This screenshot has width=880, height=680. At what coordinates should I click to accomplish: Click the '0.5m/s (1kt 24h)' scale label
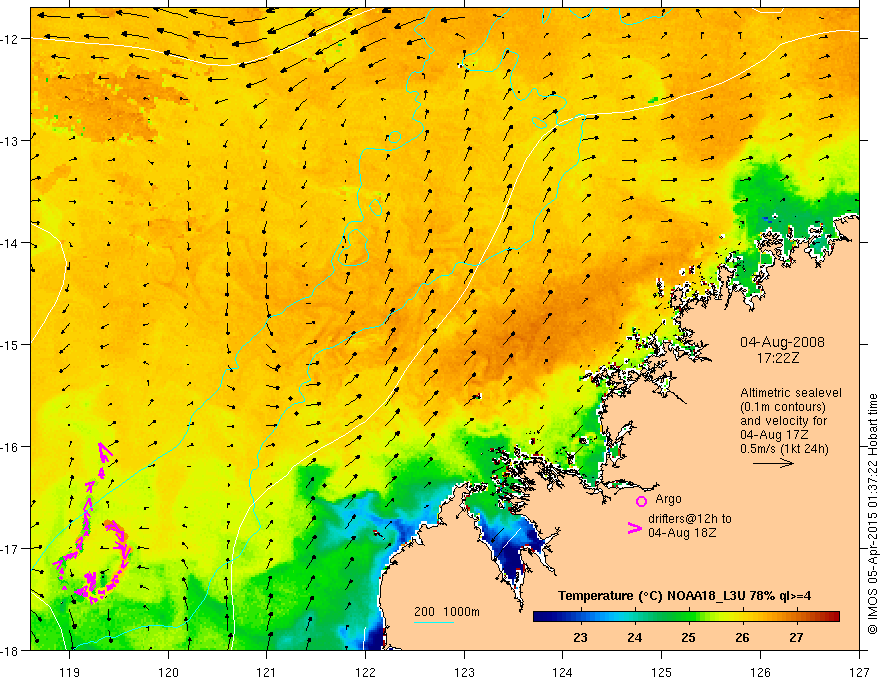[x=785, y=449]
